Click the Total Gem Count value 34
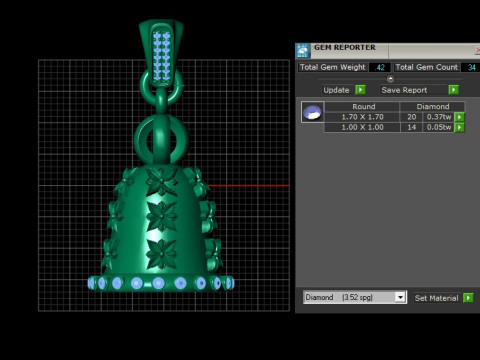480x360 pixels. (x=471, y=67)
